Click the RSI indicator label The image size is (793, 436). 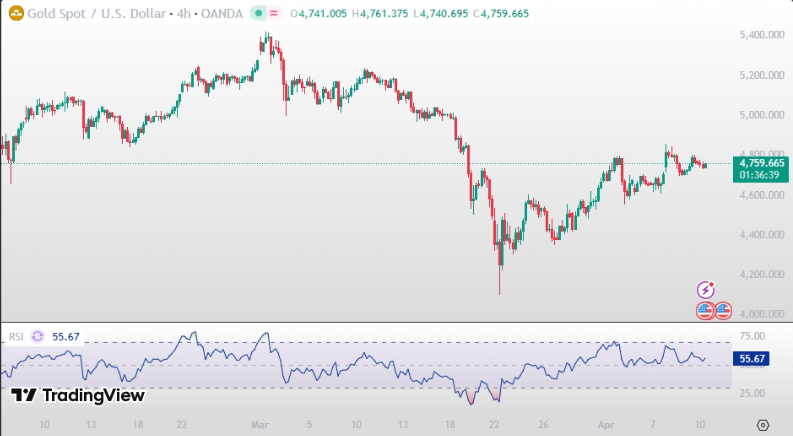coord(17,338)
